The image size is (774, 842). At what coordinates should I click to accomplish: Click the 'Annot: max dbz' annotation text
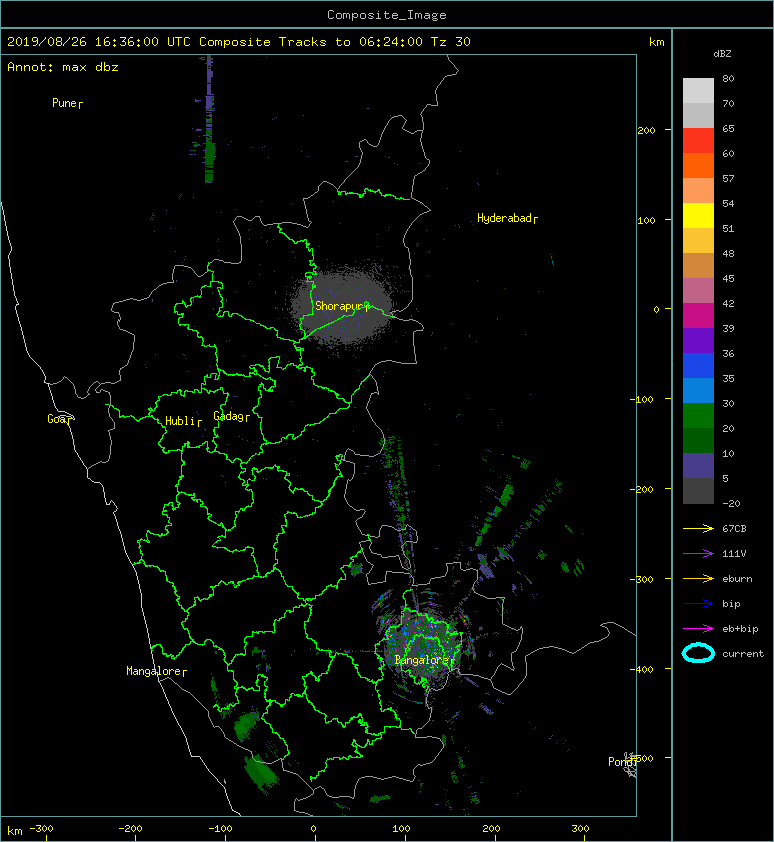(63, 67)
